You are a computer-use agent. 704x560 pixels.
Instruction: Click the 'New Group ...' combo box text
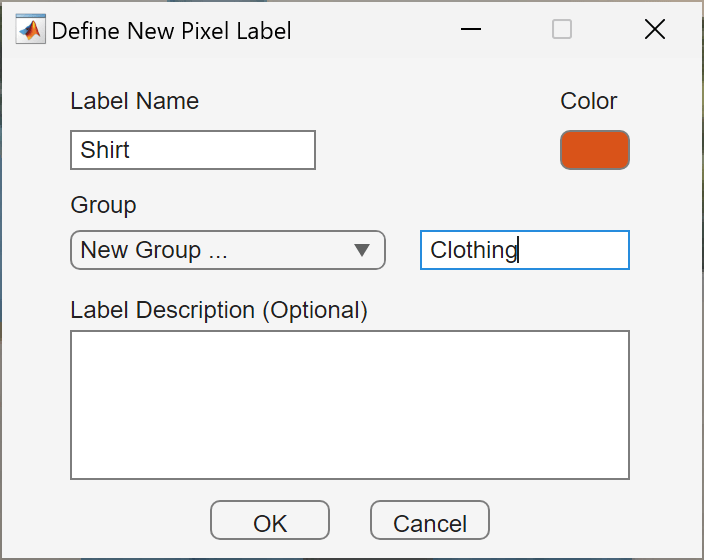pyautogui.click(x=154, y=250)
